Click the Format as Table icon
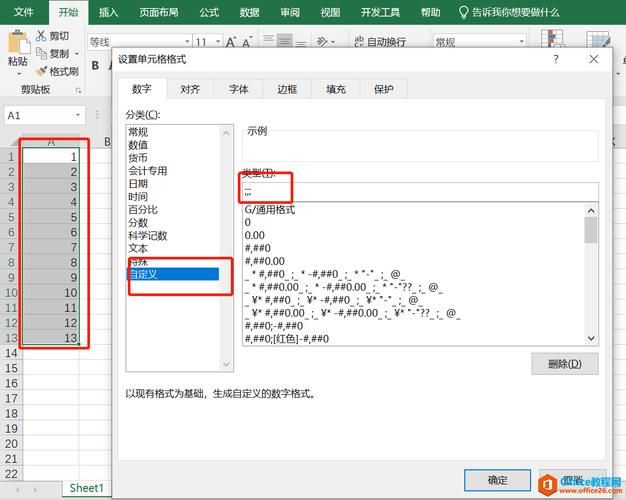 tap(598, 40)
